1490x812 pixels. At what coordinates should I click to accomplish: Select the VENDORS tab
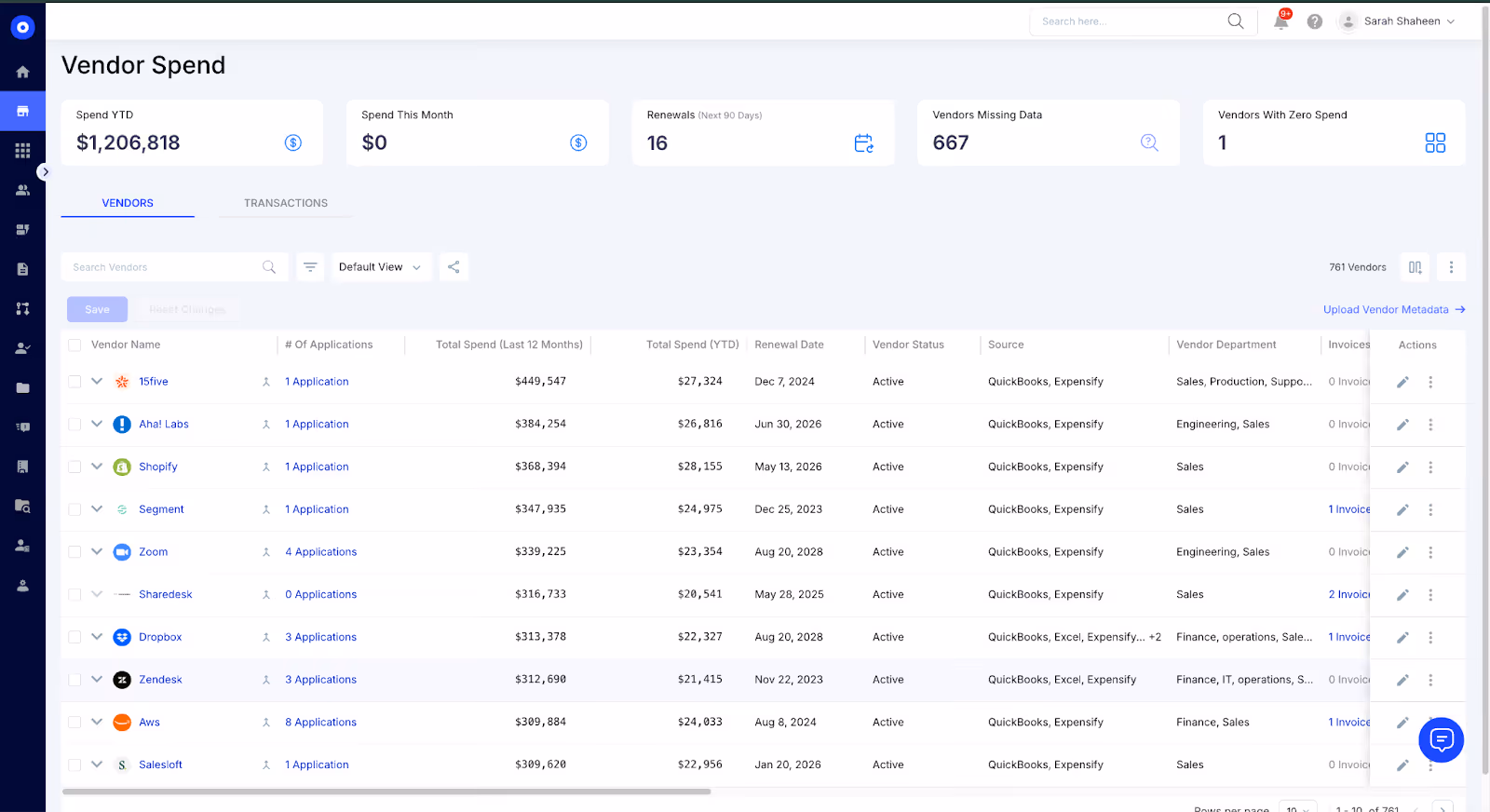click(128, 203)
